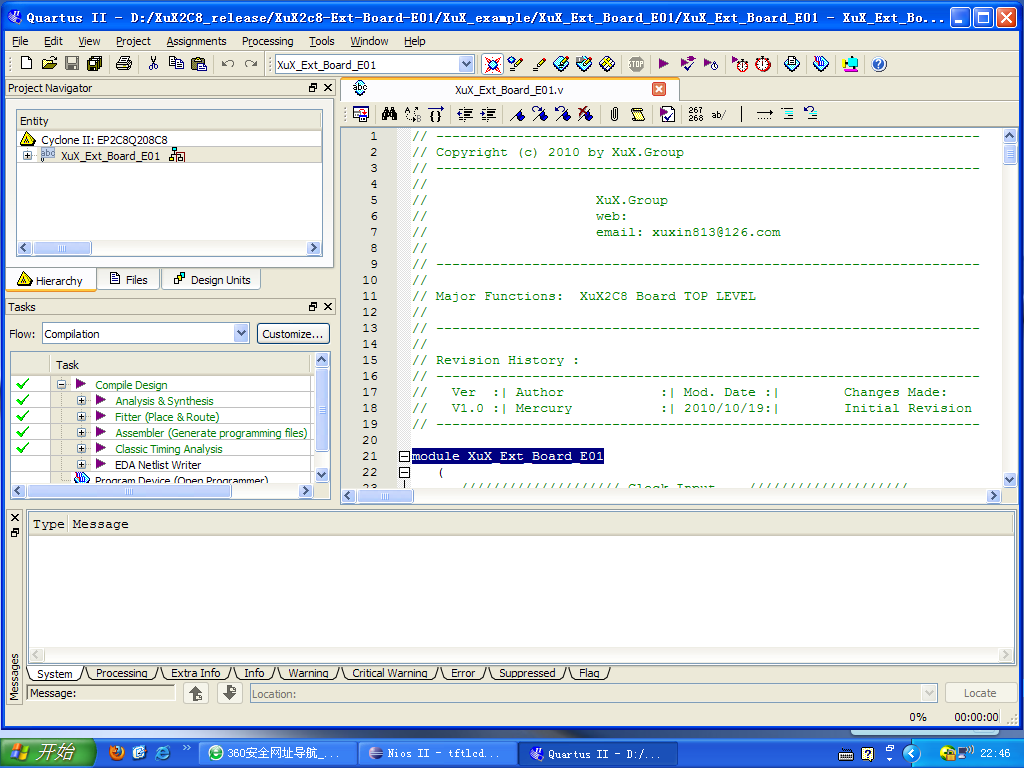This screenshot has height=768, width=1024.
Task: Save the current file
Action: 72,63
